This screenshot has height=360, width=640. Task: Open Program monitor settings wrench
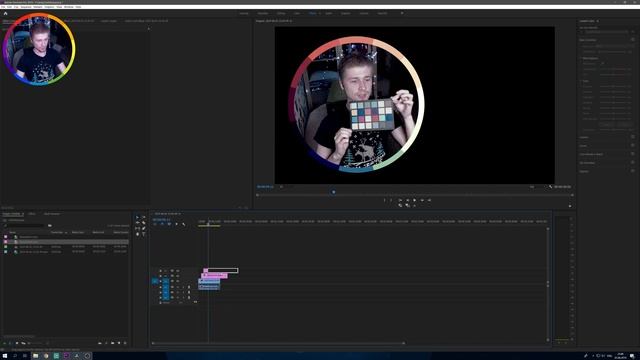click(550, 187)
